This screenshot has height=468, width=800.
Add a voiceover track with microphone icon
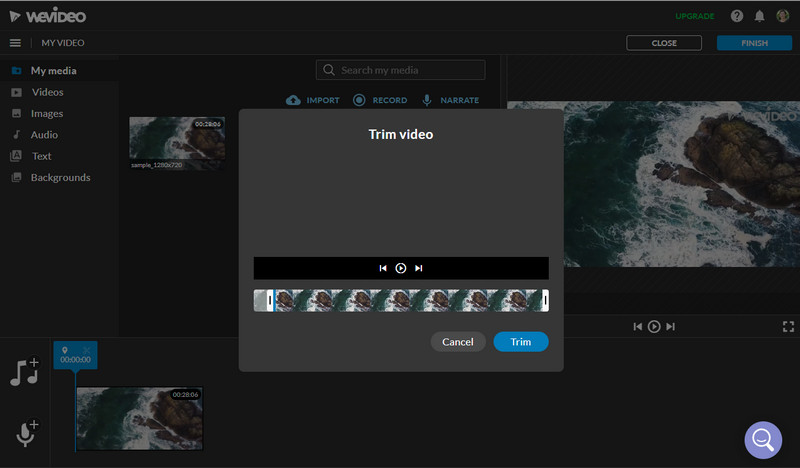[25, 431]
